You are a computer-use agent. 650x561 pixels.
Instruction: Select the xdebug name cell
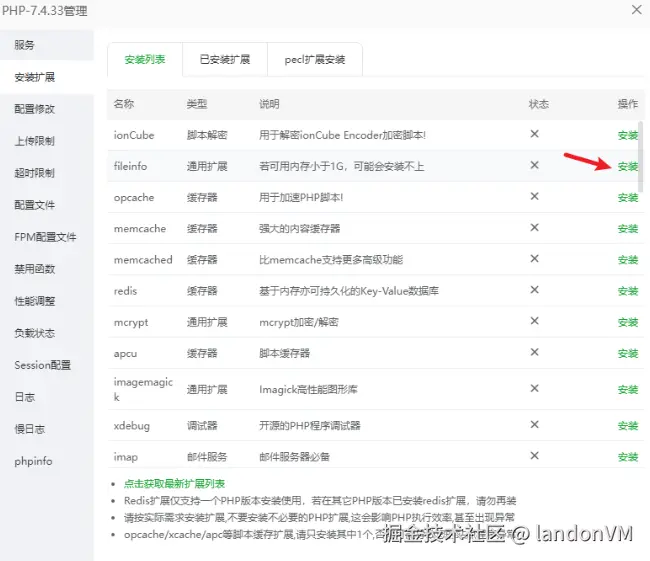click(x=132, y=426)
